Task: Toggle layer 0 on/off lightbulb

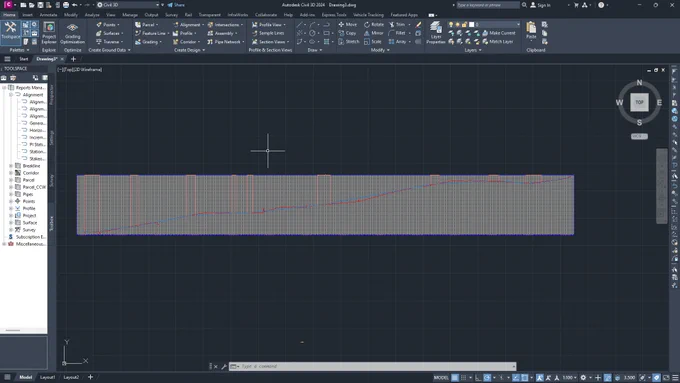Action: (x=451, y=25)
